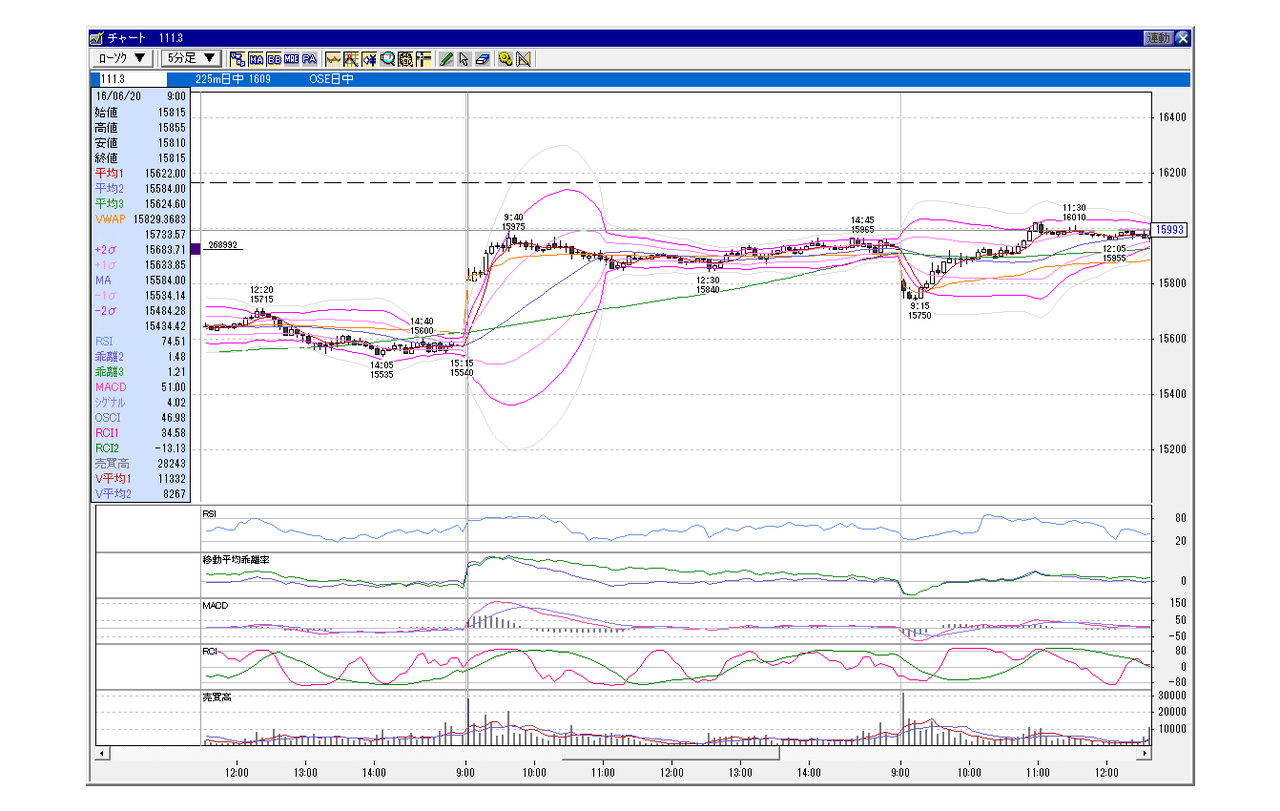The height and width of the screenshot is (811, 1280).
Task: Click the left scrollbar arrow
Action: click(101, 752)
